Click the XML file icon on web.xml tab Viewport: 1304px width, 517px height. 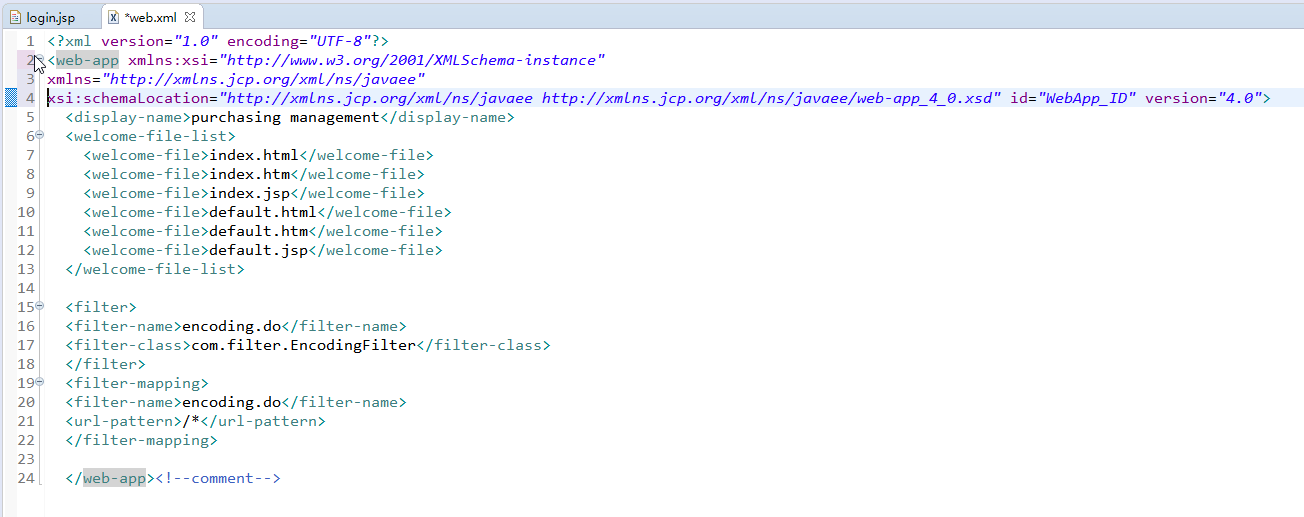[114, 18]
